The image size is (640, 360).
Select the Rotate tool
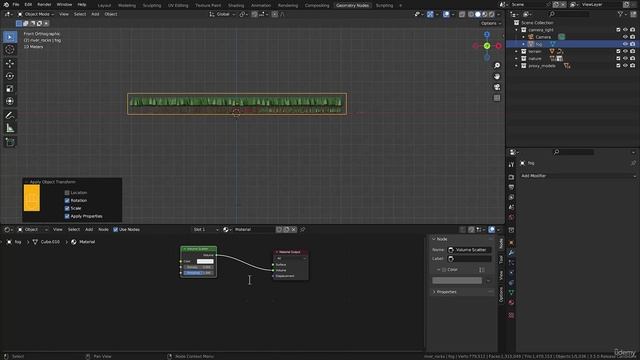[x=10, y=76]
